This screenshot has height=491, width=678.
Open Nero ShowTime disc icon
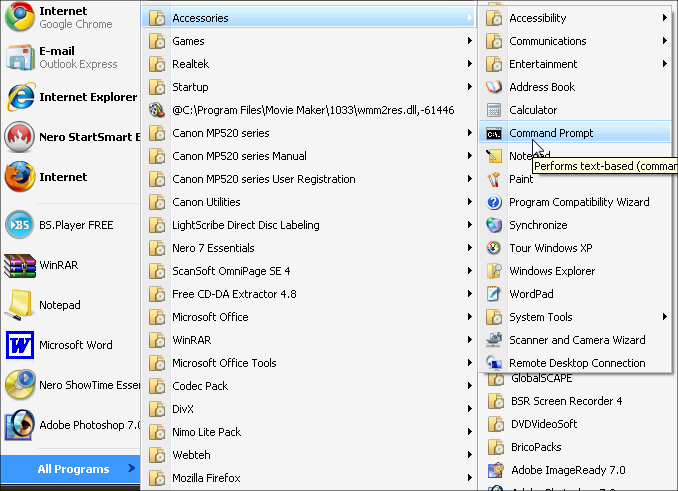tap(19, 385)
